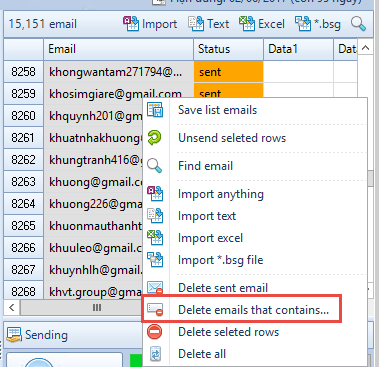
Task: Select row header 8266
Action: pos(23,248)
